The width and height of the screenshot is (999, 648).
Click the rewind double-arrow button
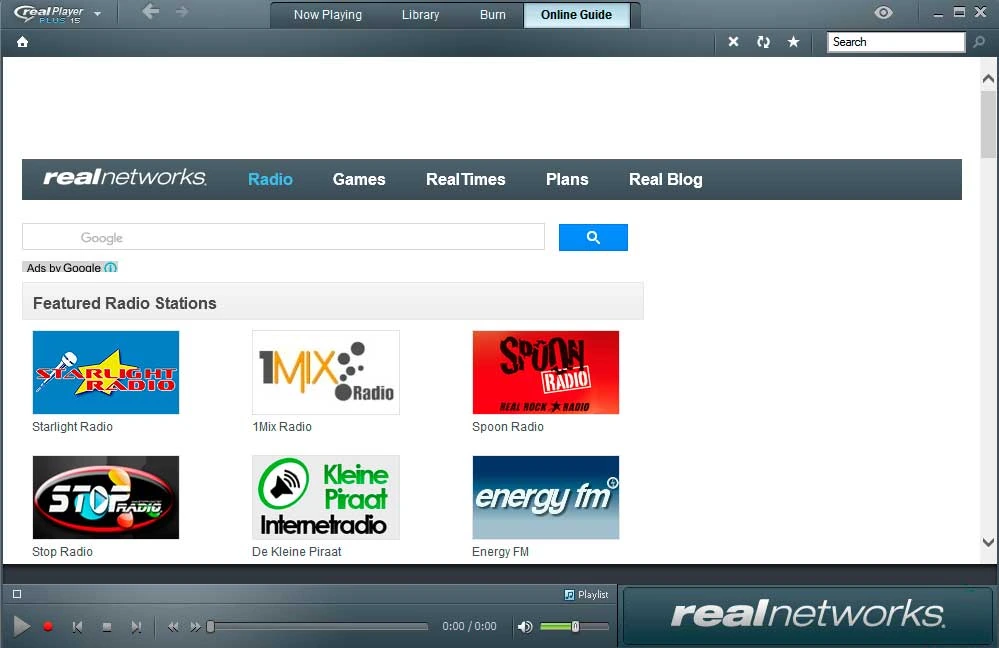[x=173, y=627]
